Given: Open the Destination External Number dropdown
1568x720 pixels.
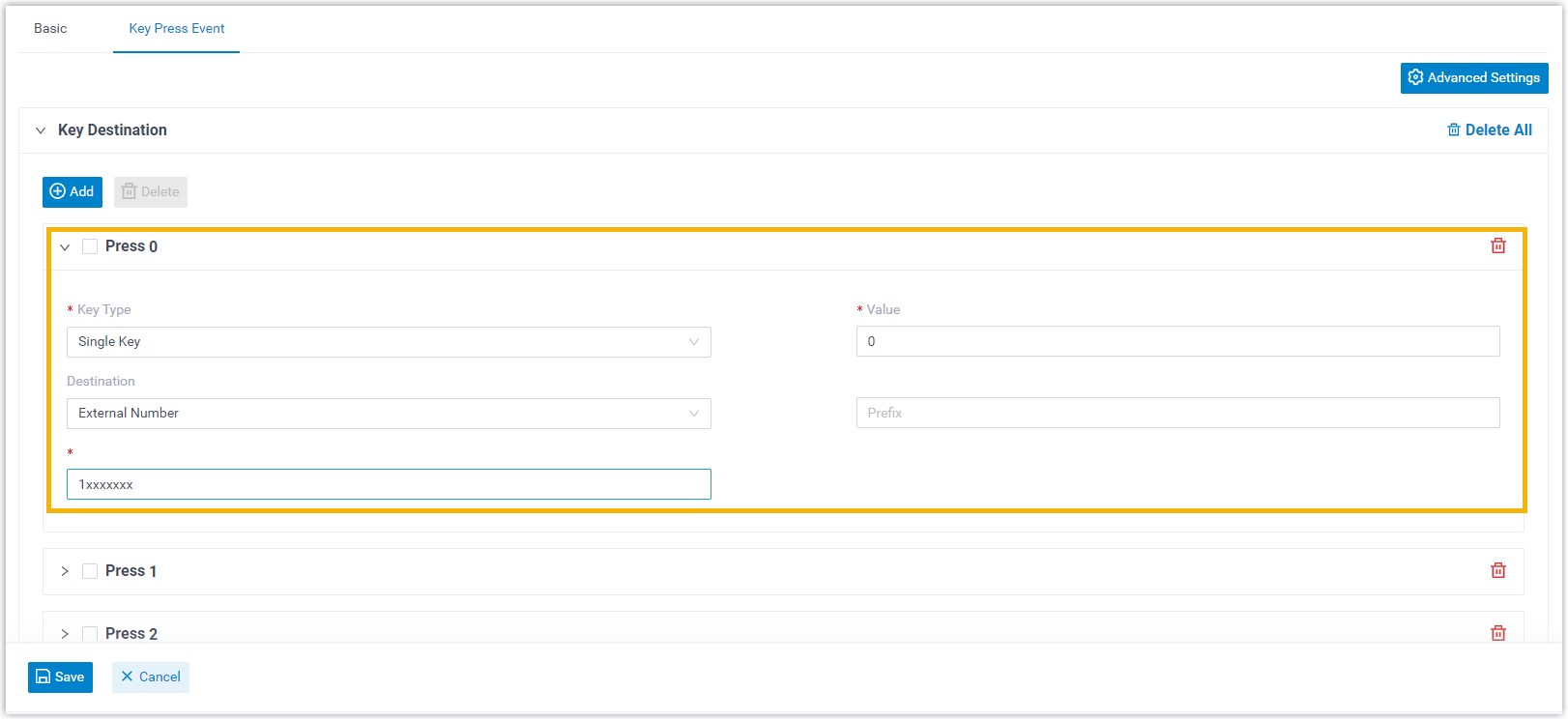Looking at the screenshot, I should point(389,414).
